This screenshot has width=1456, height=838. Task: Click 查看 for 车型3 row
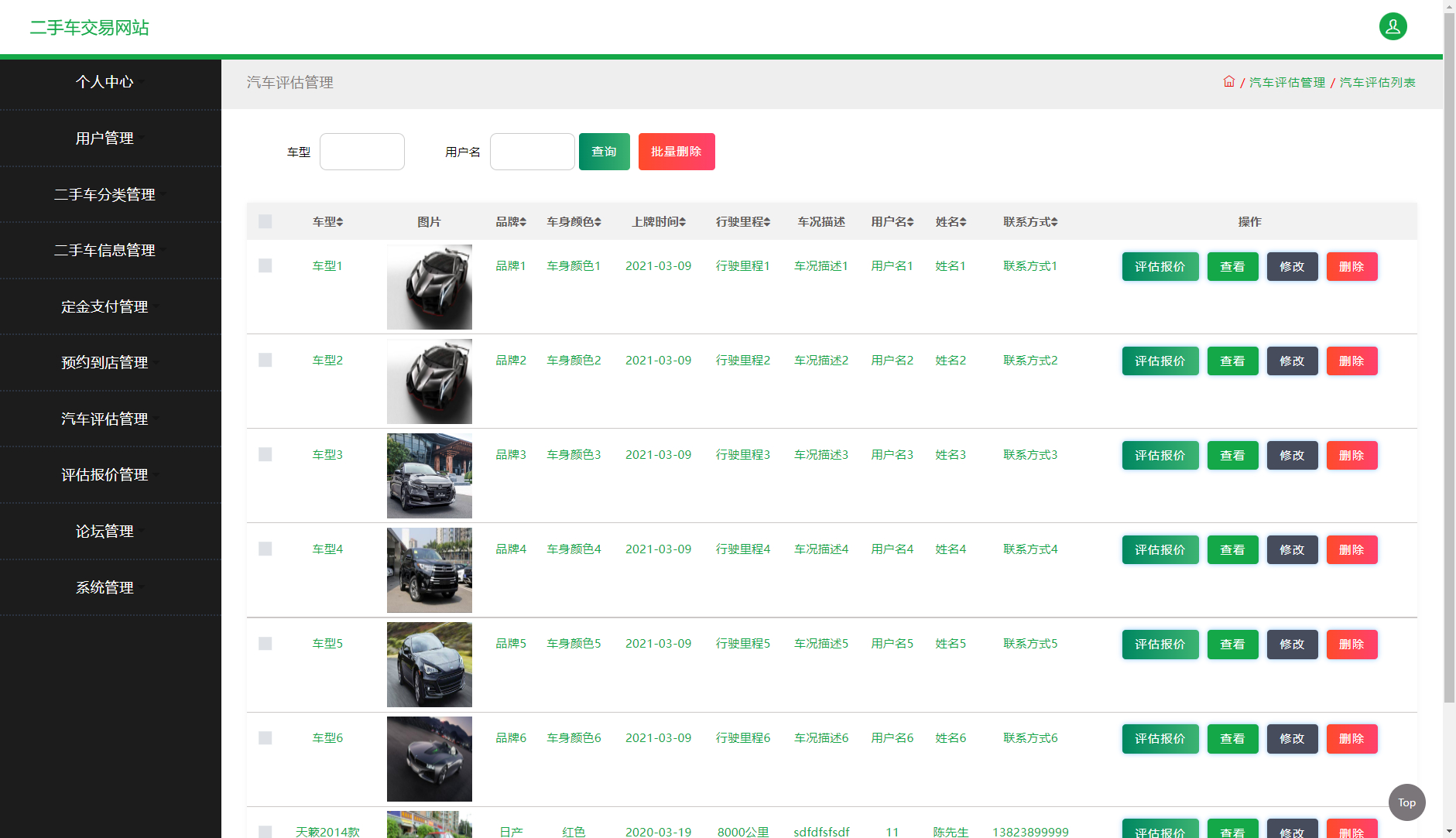tap(1232, 455)
